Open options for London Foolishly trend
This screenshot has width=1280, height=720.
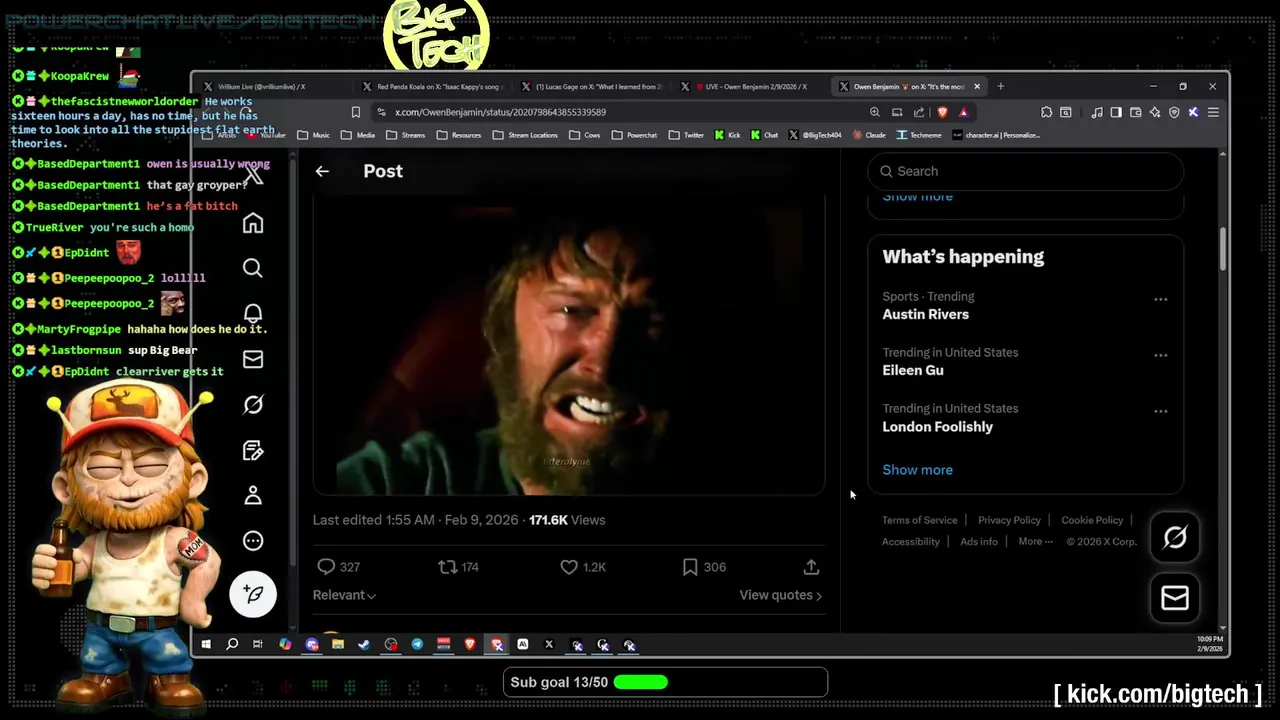pos(1161,411)
